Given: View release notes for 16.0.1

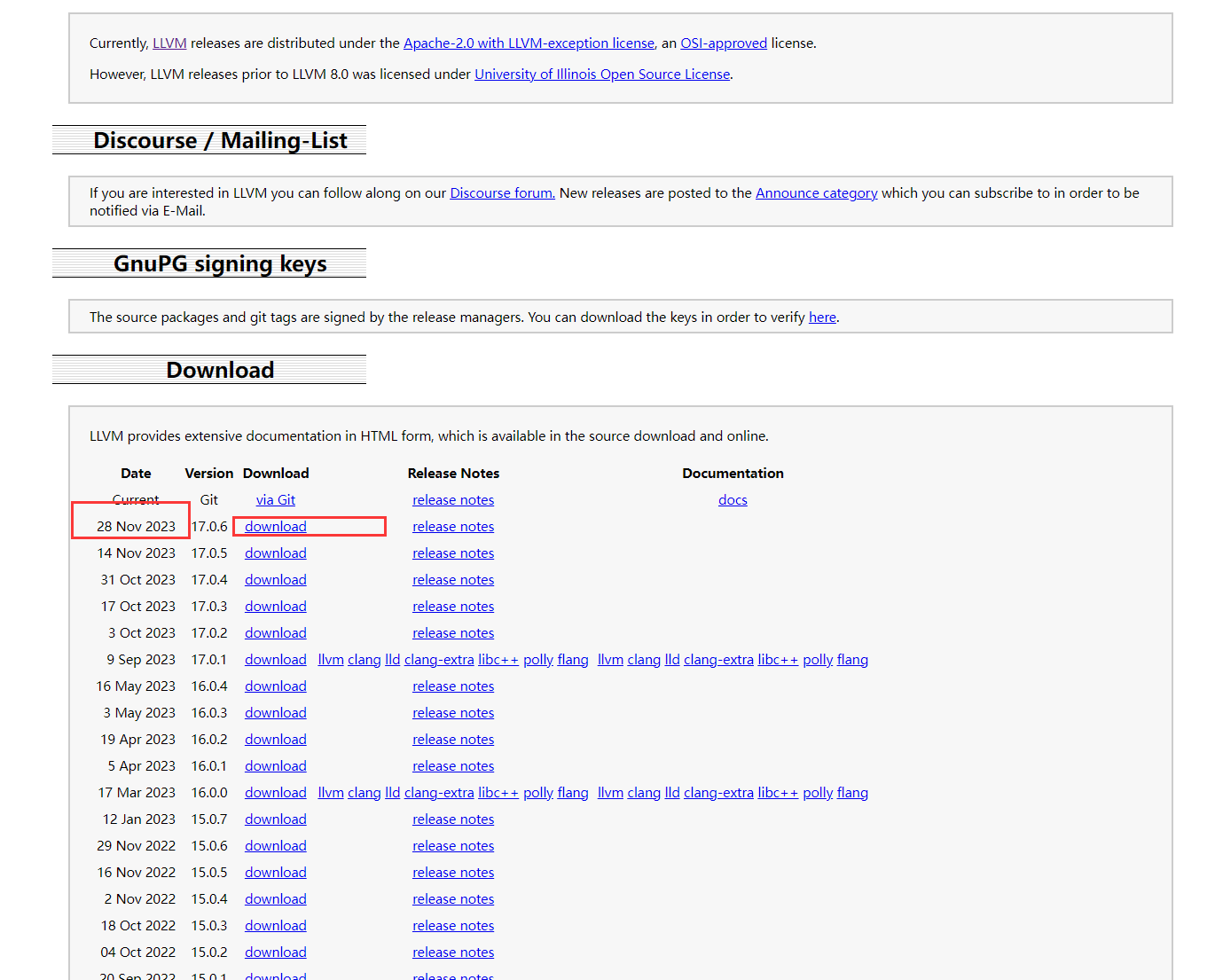Looking at the screenshot, I should click(453, 766).
